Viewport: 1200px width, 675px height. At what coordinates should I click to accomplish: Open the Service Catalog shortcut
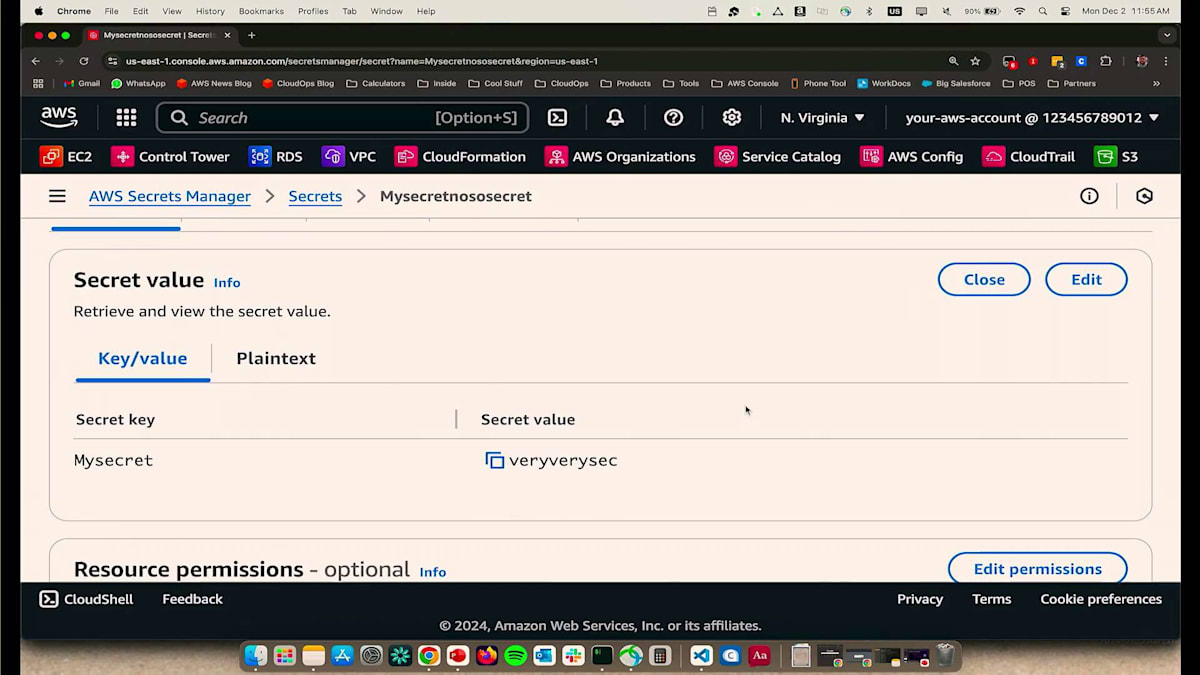click(x=778, y=157)
